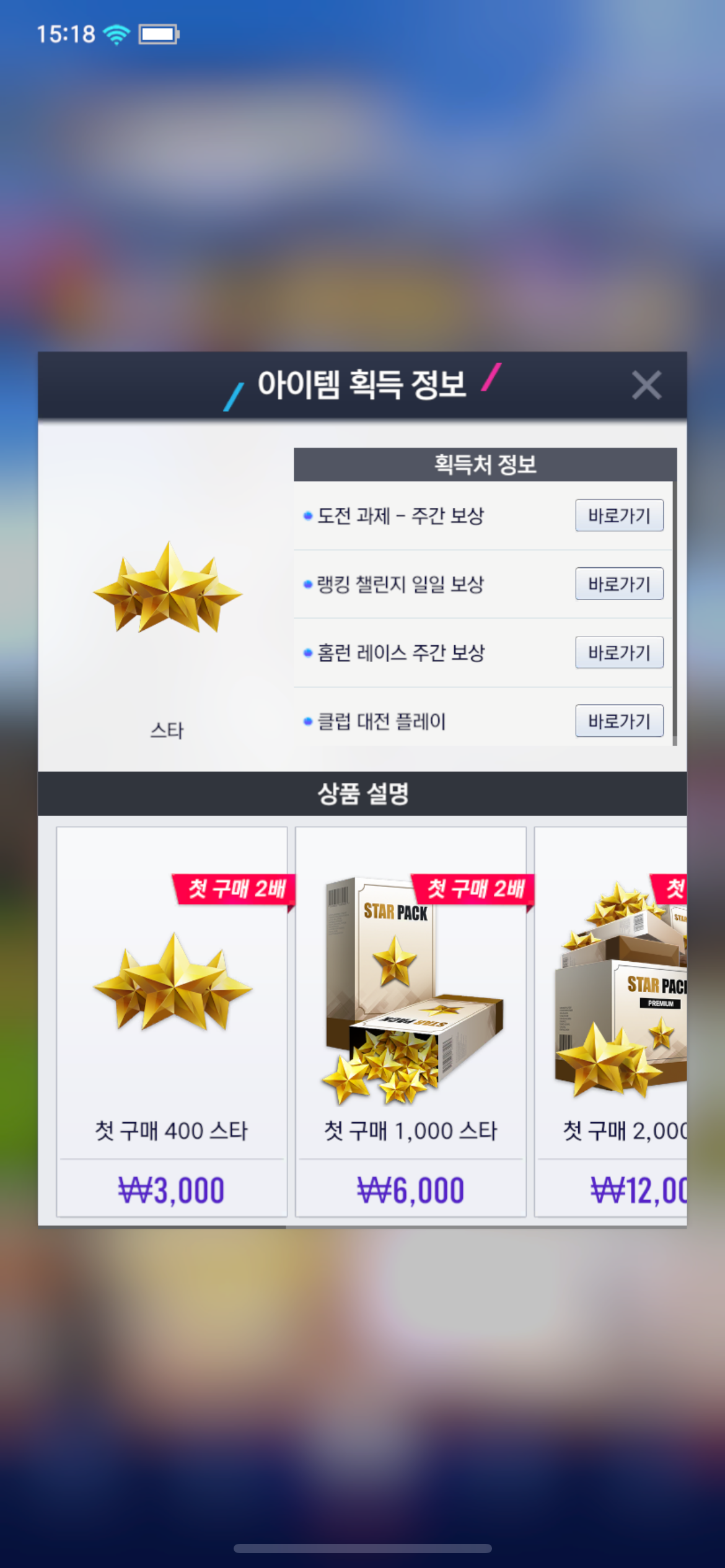Open the 첫 구매 2,000 스타 product card
The height and width of the screenshot is (1568, 725).
coord(611,1022)
